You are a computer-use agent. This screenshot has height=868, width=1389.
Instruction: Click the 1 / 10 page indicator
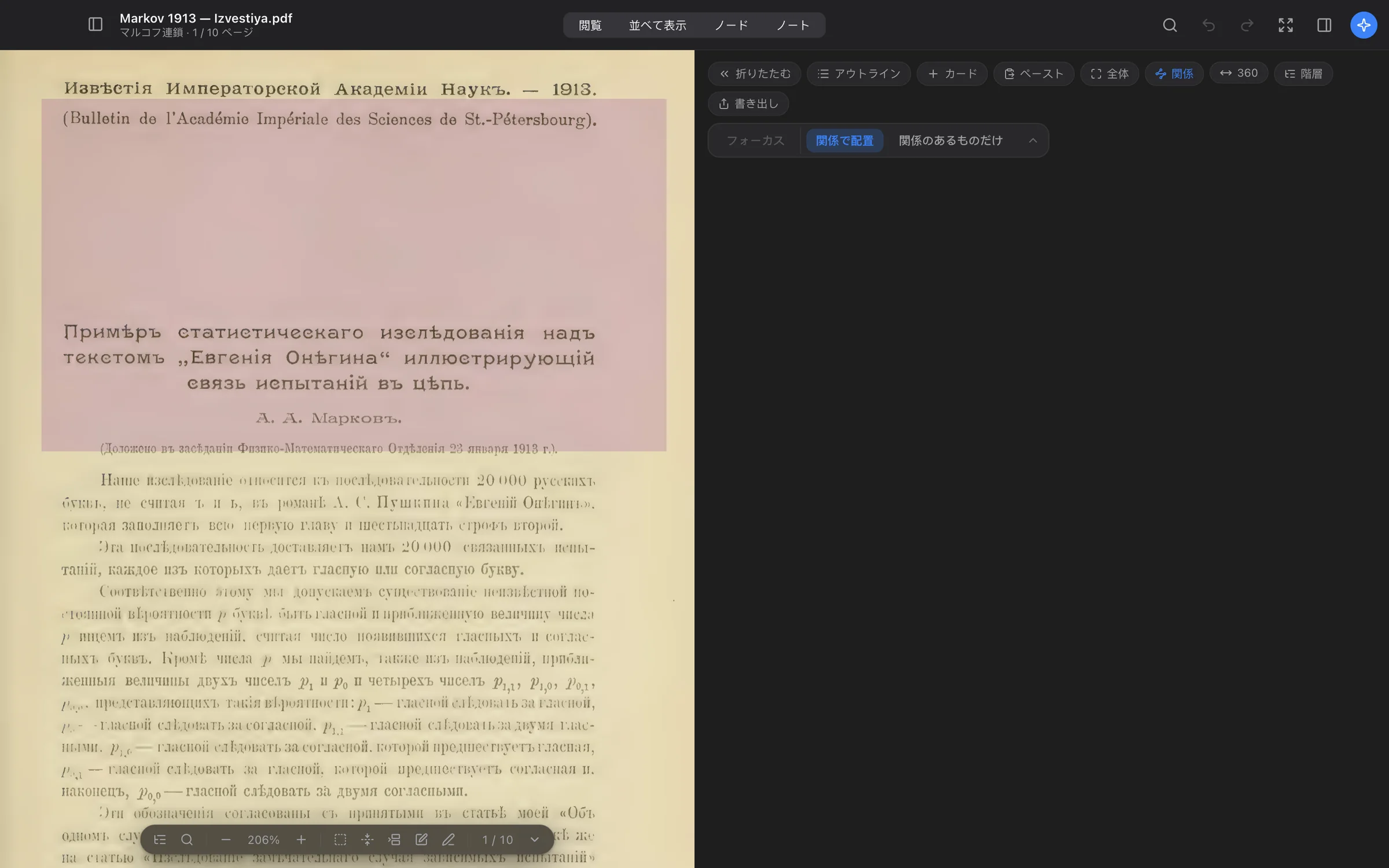(x=497, y=840)
